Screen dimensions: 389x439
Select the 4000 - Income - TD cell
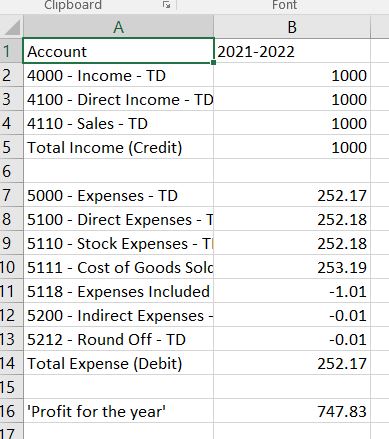[119, 75]
